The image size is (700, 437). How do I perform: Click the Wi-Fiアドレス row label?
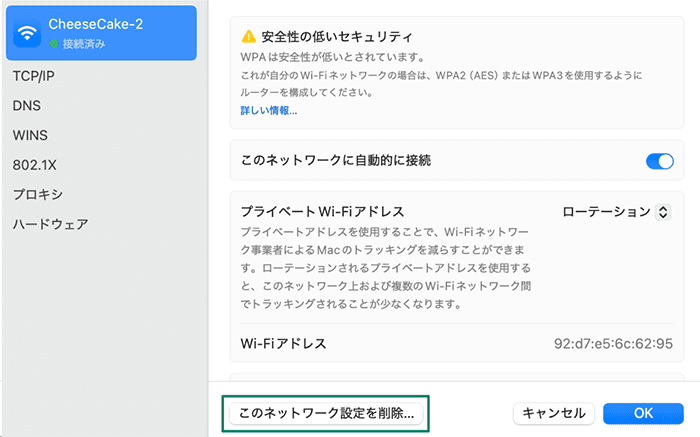284,344
